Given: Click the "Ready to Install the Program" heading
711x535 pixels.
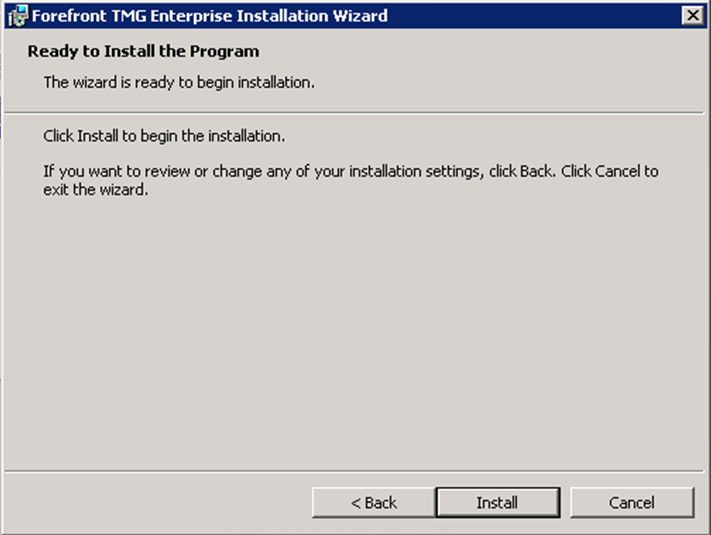Looking at the screenshot, I should click(143, 51).
